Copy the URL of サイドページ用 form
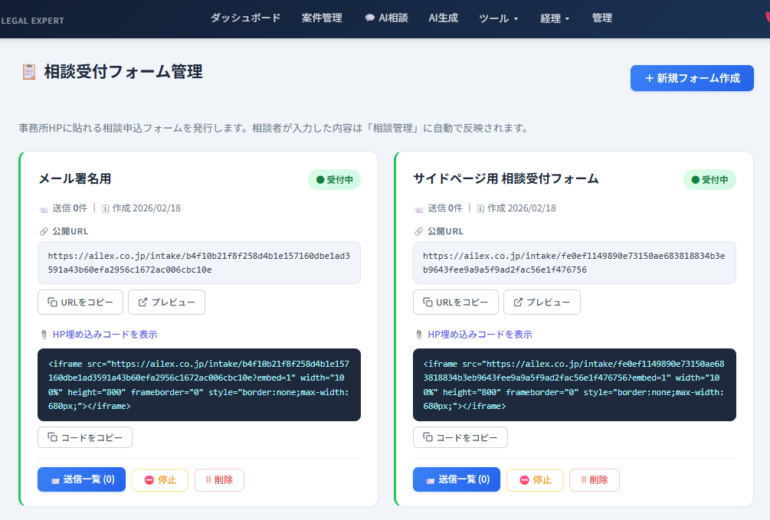 (456, 302)
